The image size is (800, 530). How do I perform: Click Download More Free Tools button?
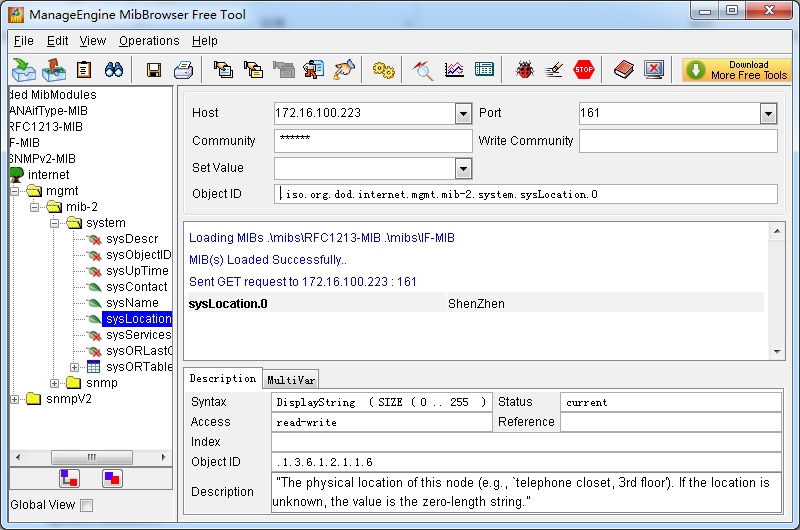coord(736,70)
